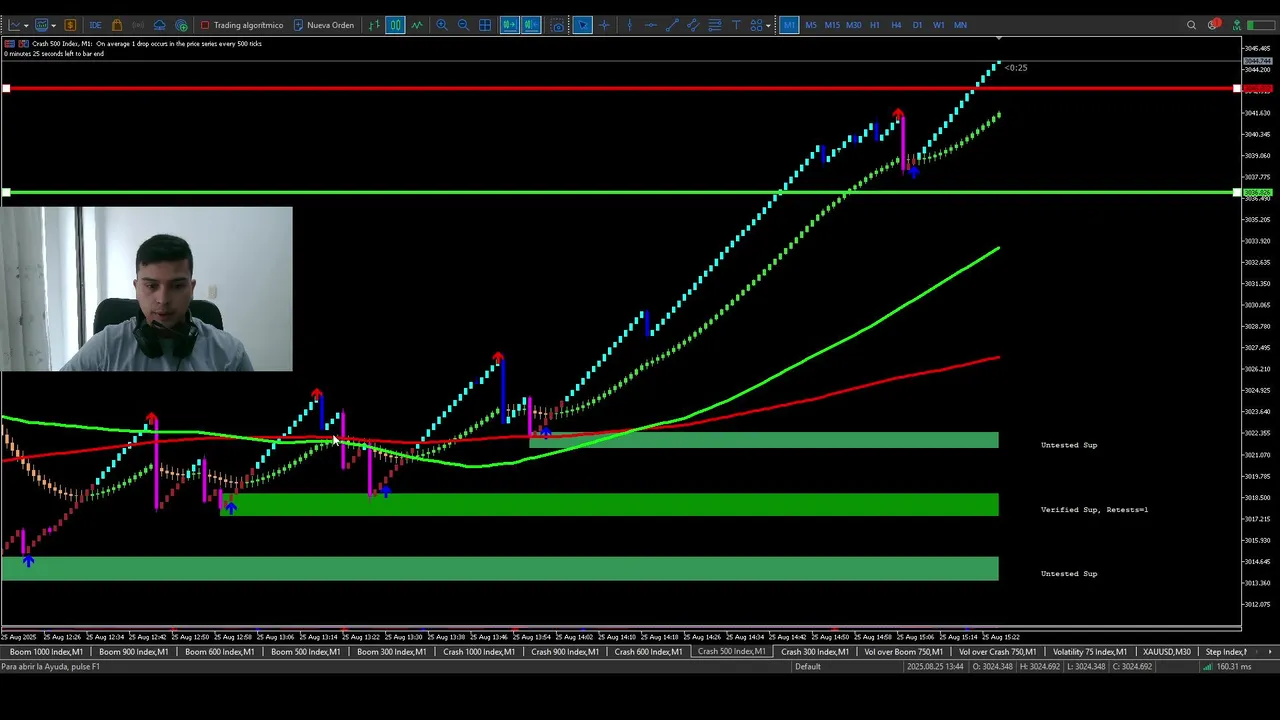Click the Nueva Orden button
1280x720 pixels.
click(322, 25)
